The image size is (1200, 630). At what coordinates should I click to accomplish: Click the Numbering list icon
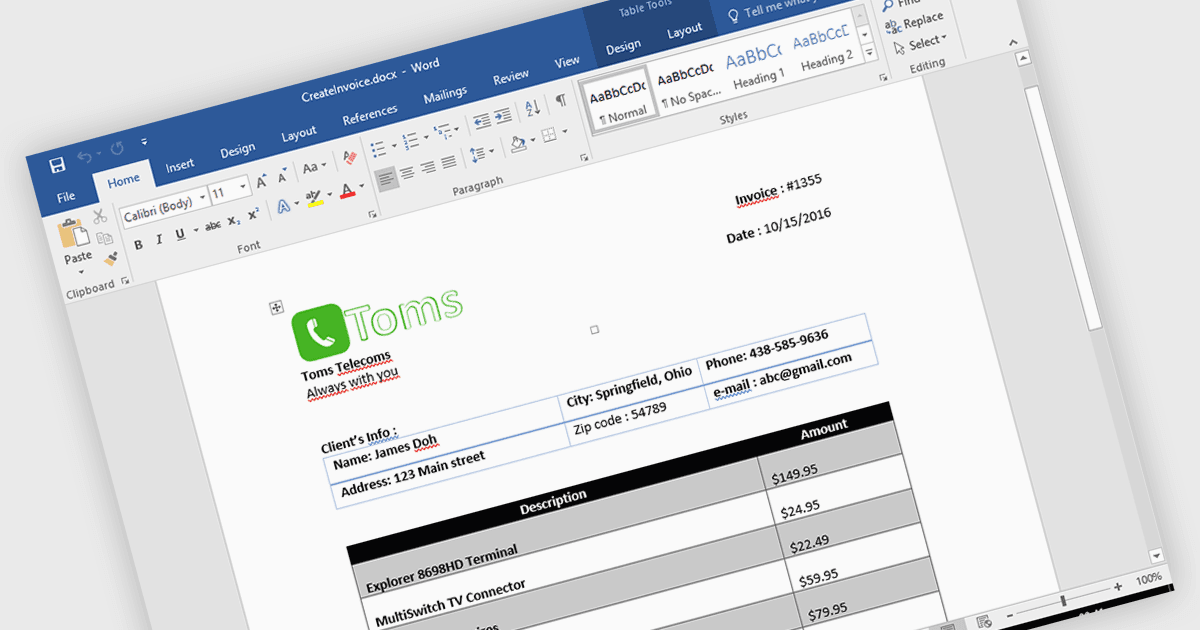pyautogui.click(x=409, y=141)
